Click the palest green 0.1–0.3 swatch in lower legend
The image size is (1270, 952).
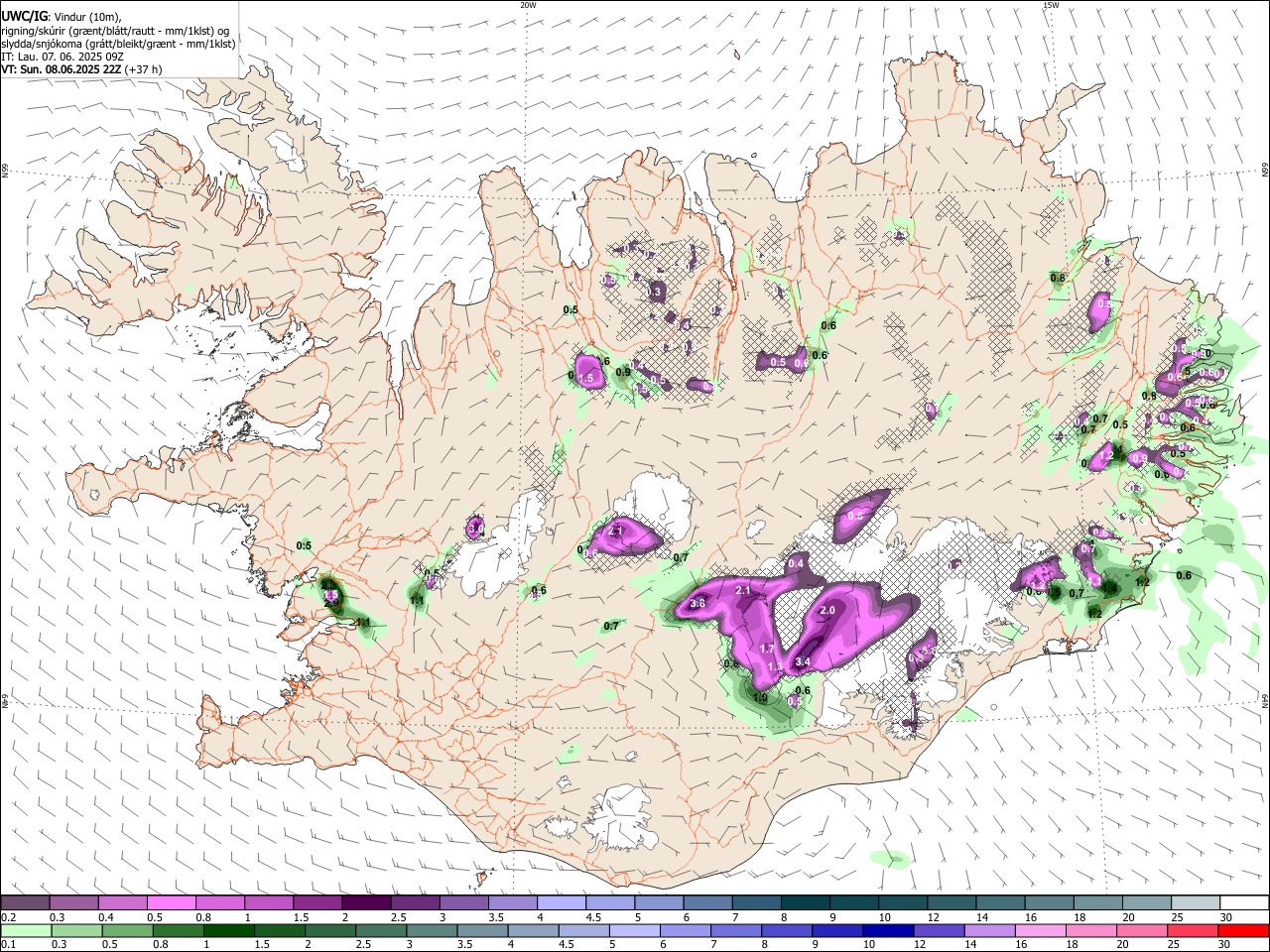(x=26, y=931)
